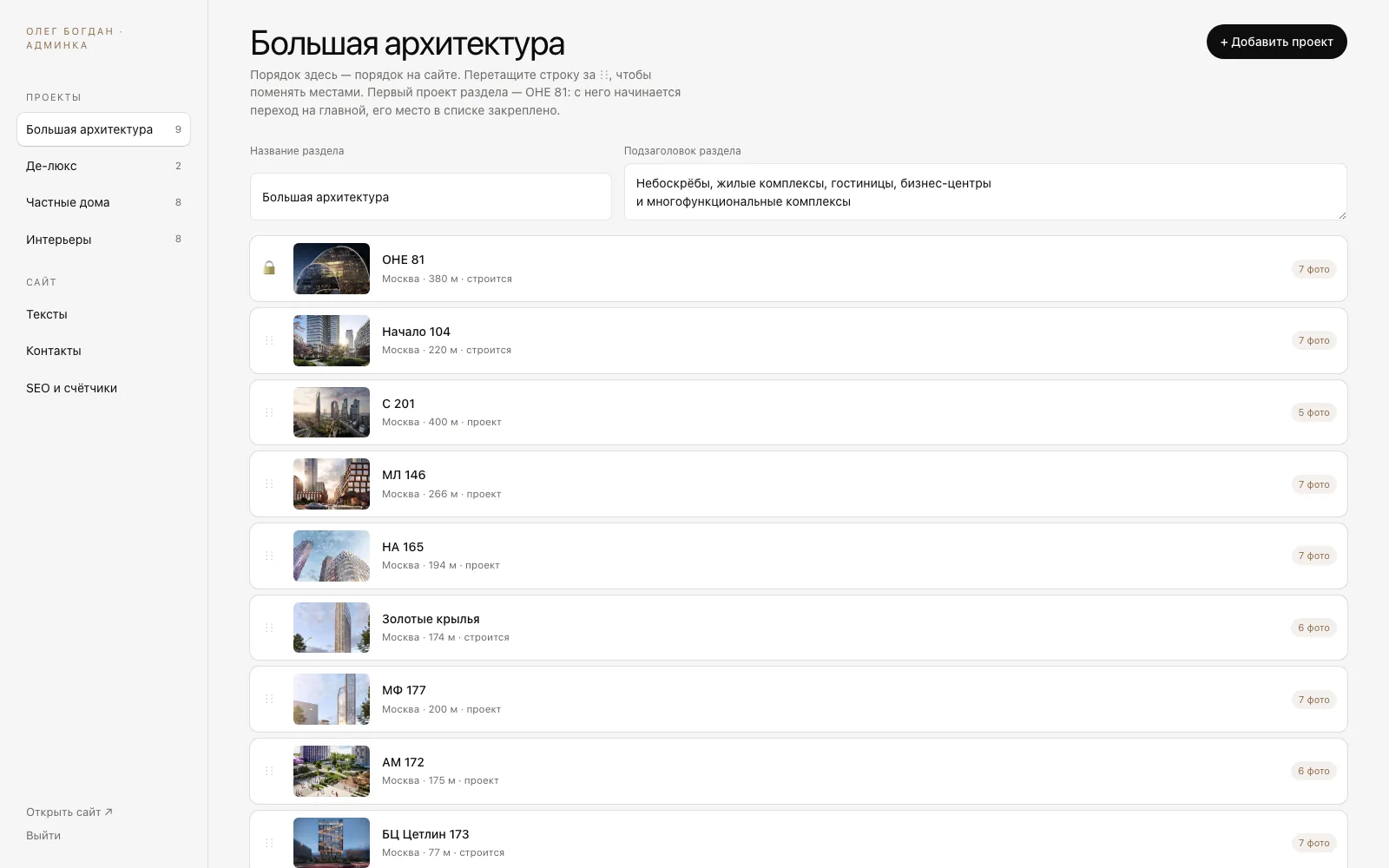Click 'Москва · 194 м · проект' subtitle
Image resolution: width=1389 pixels, height=868 pixels.
[x=440, y=565]
